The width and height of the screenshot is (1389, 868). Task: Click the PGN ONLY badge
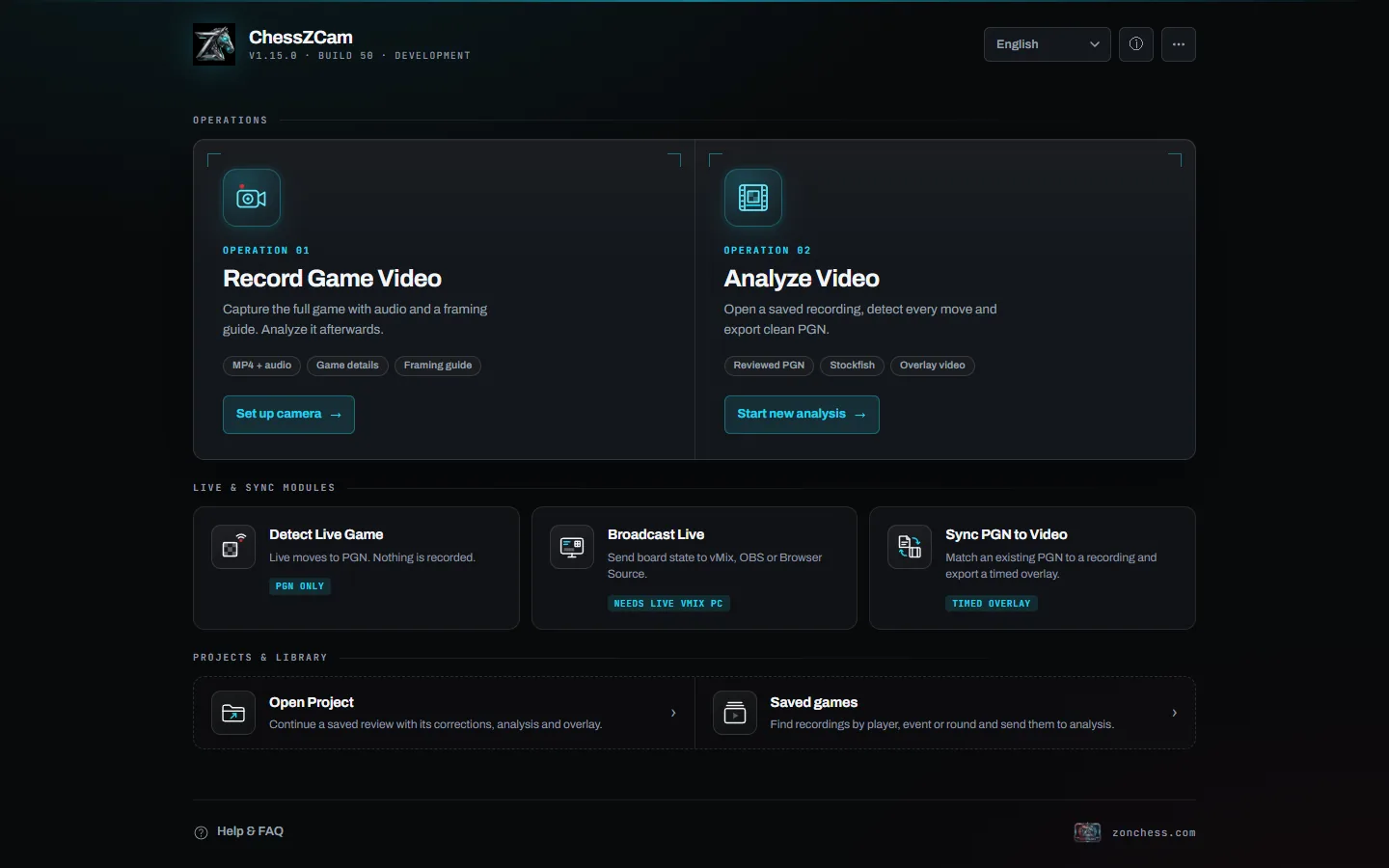click(300, 586)
